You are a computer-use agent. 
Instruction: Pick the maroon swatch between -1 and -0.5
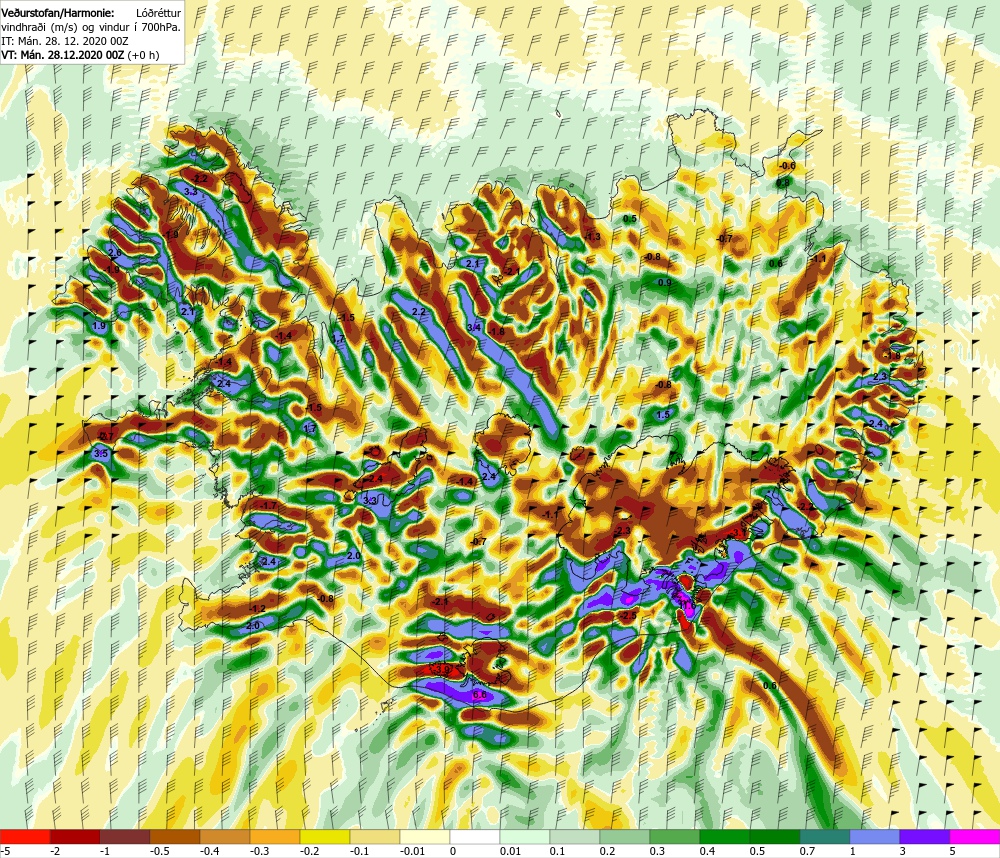pos(125,836)
